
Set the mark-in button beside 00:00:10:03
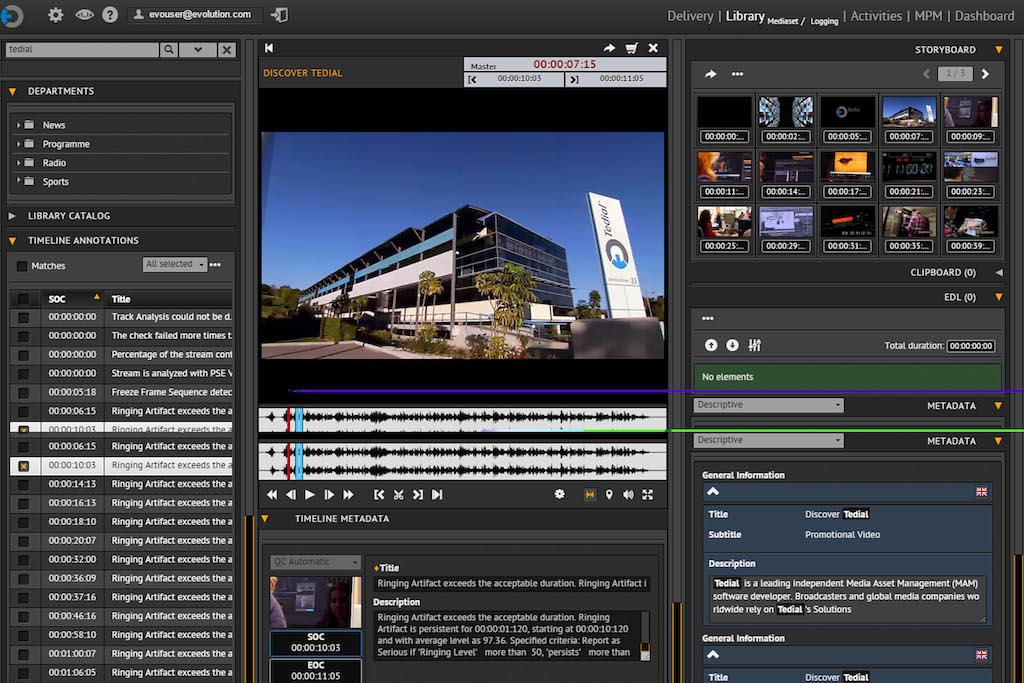[473, 80]
